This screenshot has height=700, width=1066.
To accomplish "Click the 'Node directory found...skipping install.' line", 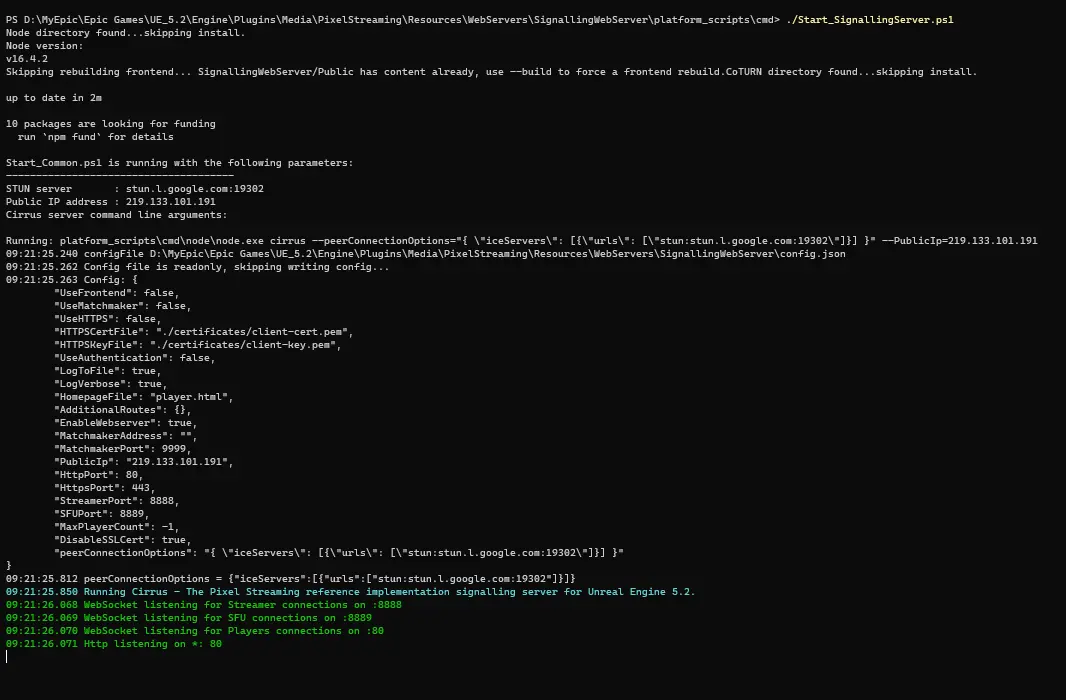I will point(125,33).
